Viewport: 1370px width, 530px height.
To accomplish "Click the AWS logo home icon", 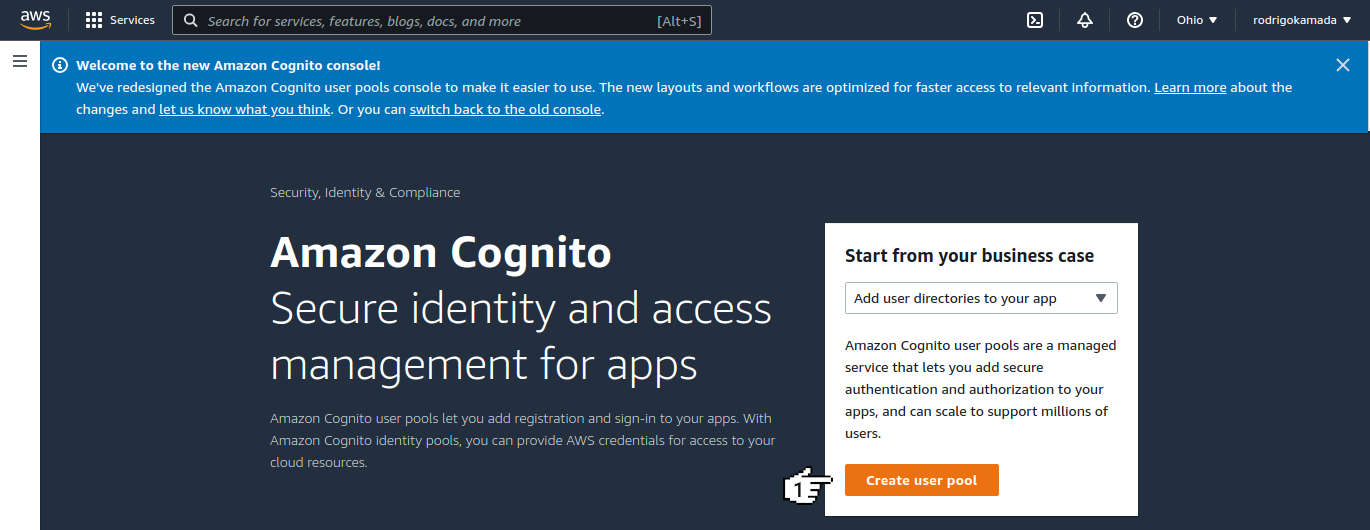I will point(35,20).
